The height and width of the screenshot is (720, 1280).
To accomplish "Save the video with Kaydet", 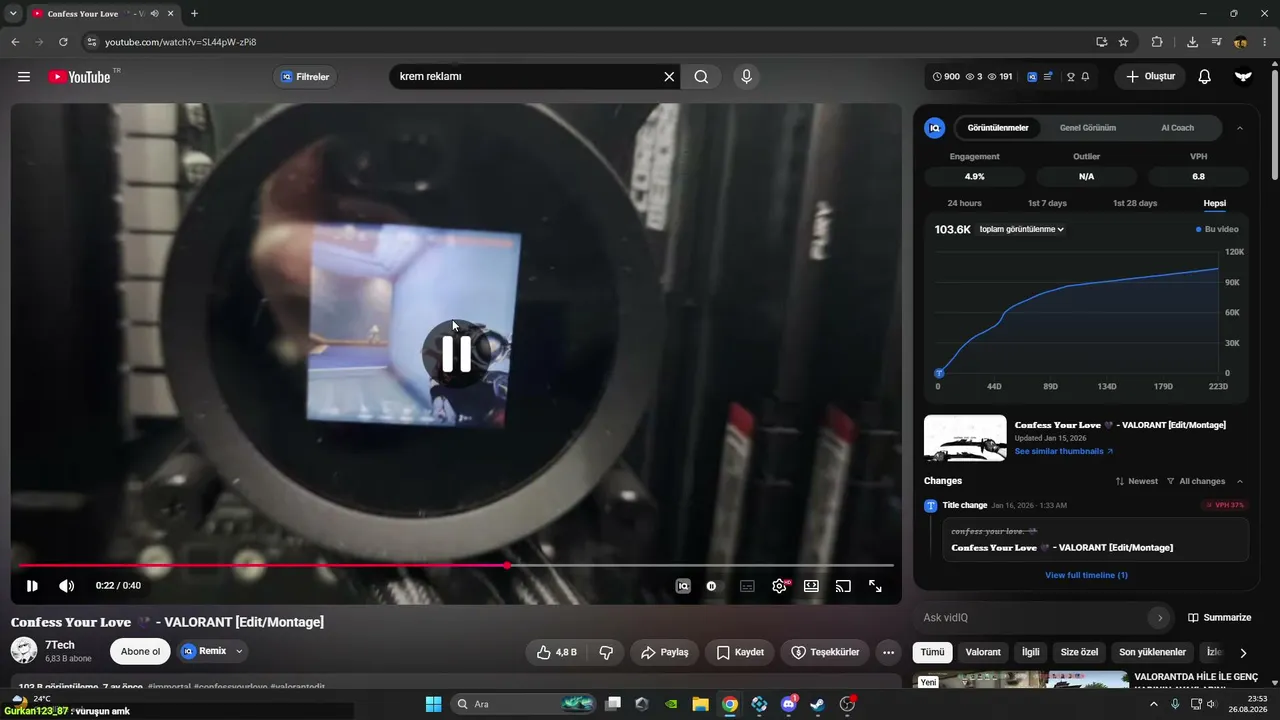I will [x=740, y=652].
